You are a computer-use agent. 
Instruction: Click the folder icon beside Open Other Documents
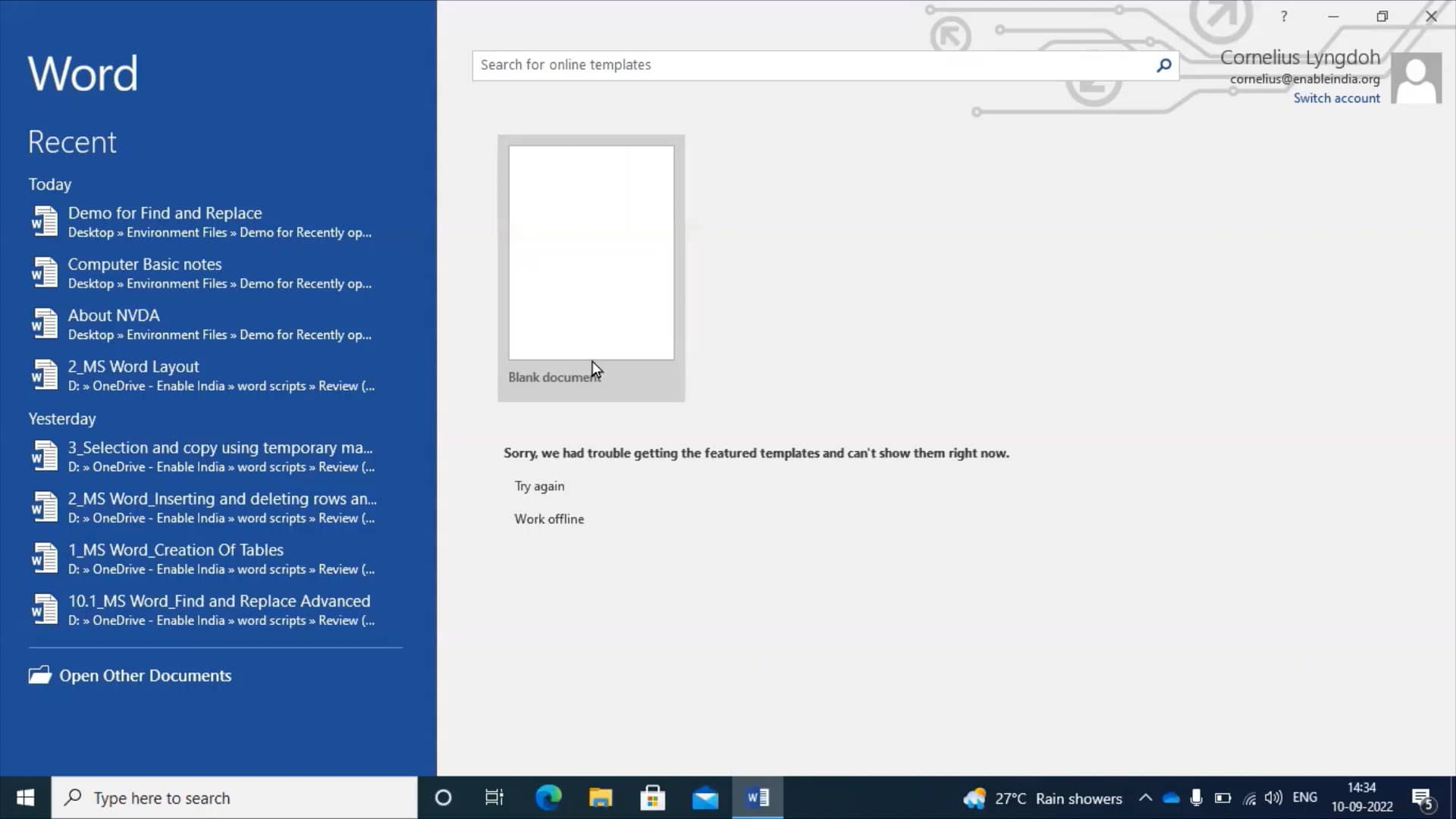pos(39,675)
